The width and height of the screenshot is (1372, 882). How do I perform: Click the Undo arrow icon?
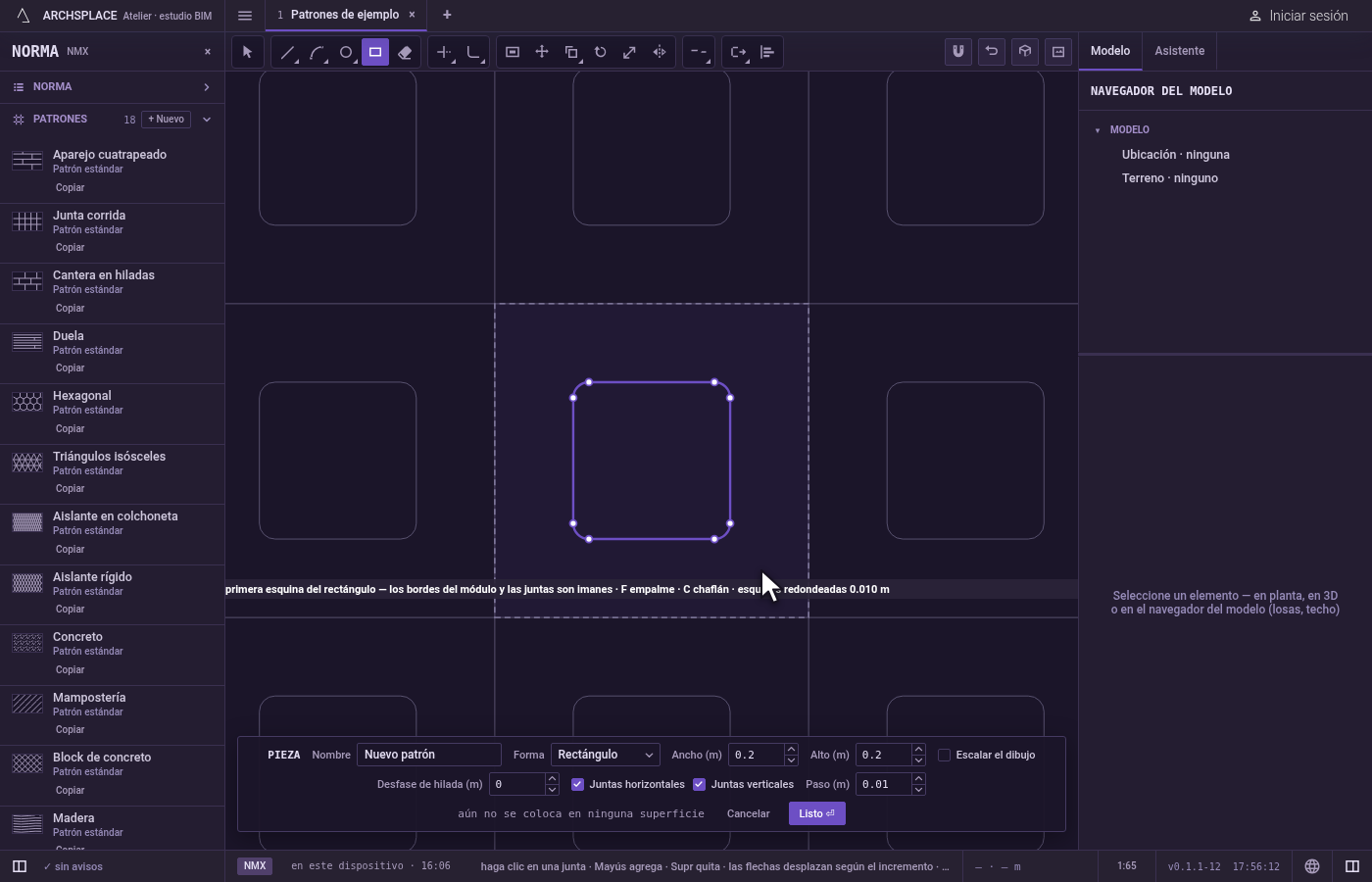pos(992,51)
